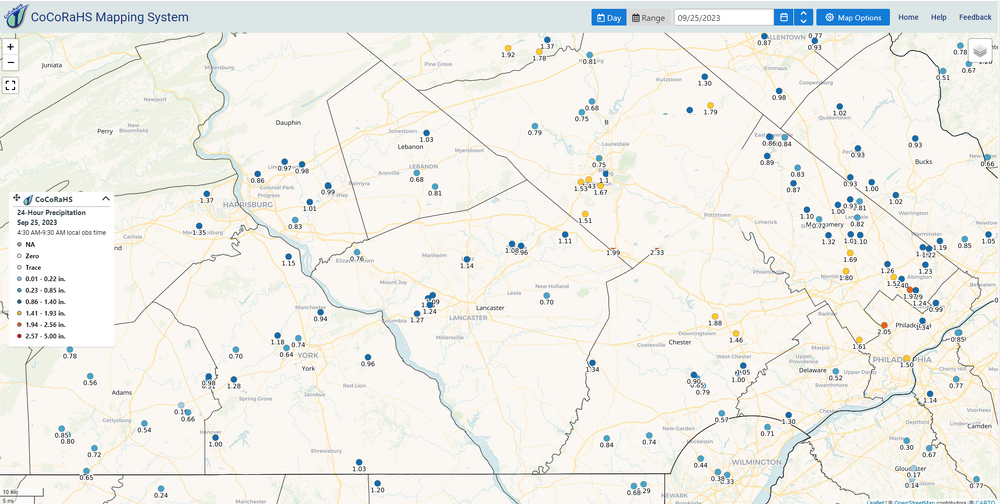Screen dimensions: 1000x504
Task: Toggle fullscreen map view
Action: coord(10,85)
